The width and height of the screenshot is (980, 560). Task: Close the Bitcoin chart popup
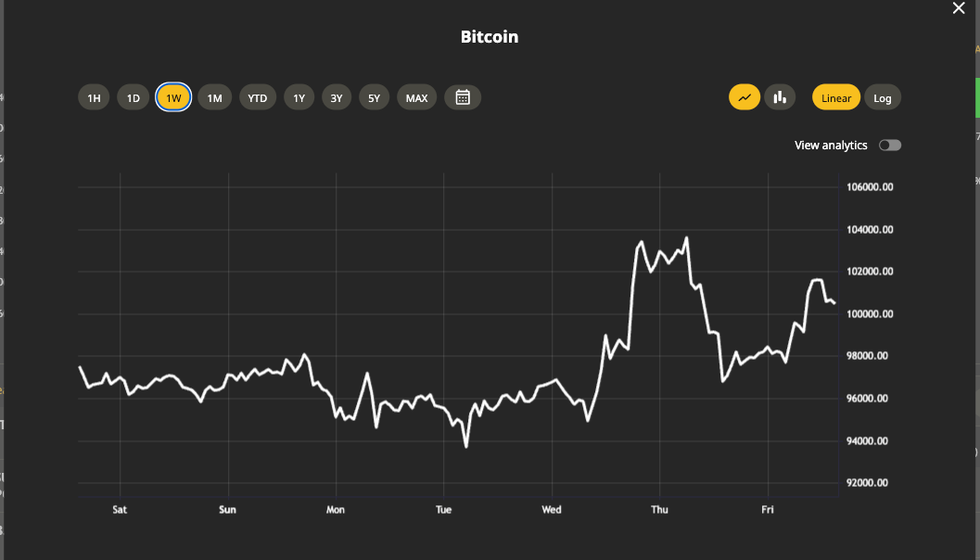click(x=958, y=9)
